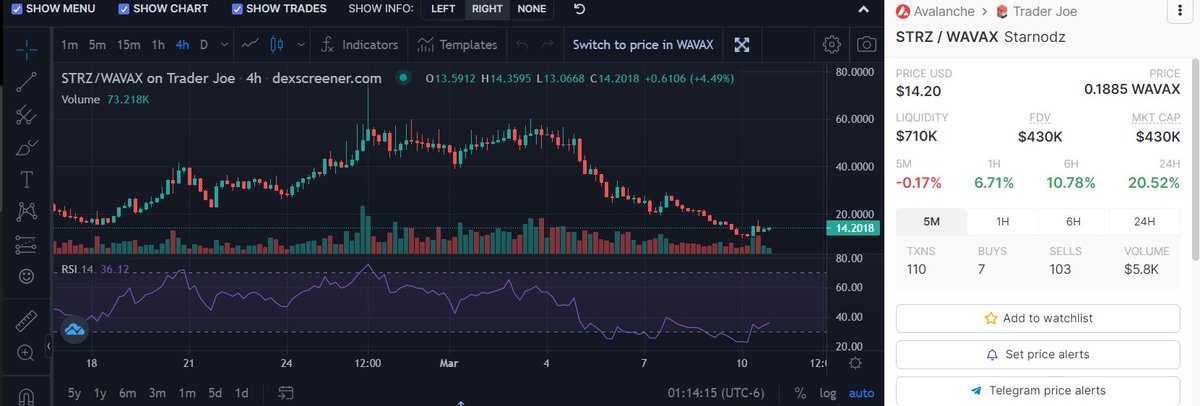
Task: Open the pitchfork drawing tools
Action: point(26,115)
